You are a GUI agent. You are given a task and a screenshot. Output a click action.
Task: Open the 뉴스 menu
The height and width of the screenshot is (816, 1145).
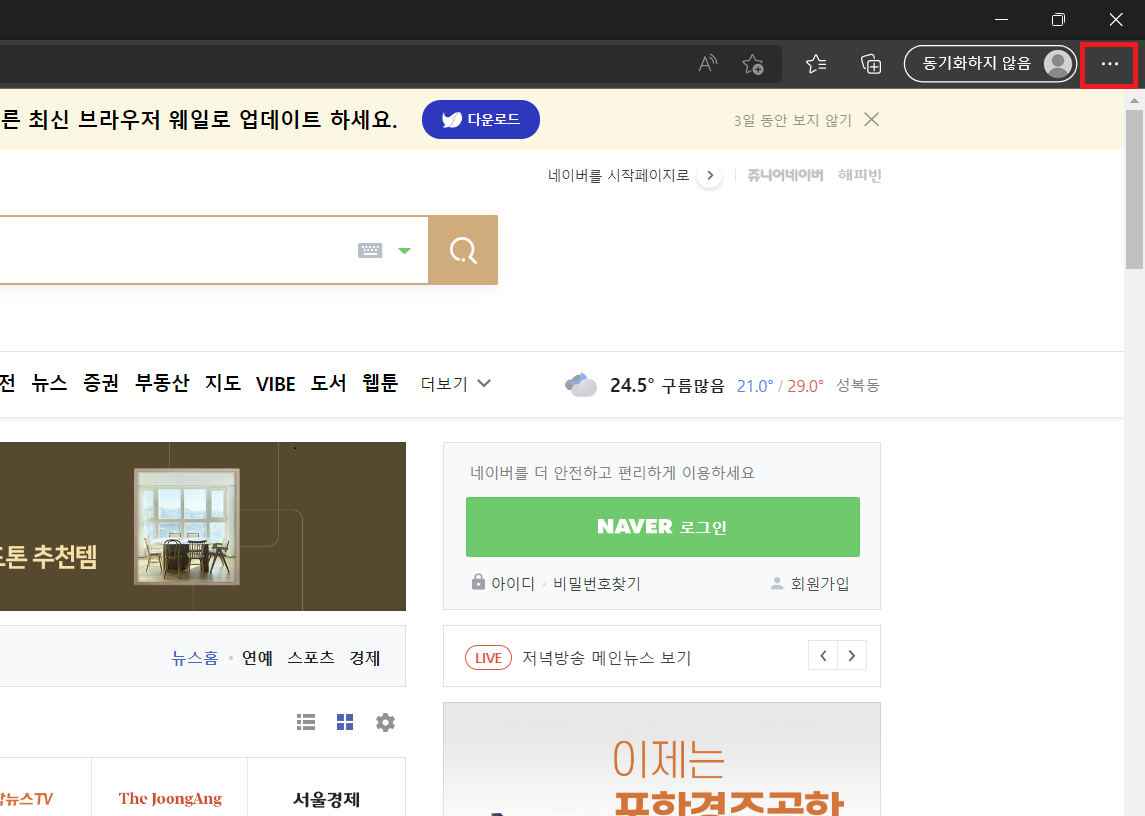tap(49, 384)
